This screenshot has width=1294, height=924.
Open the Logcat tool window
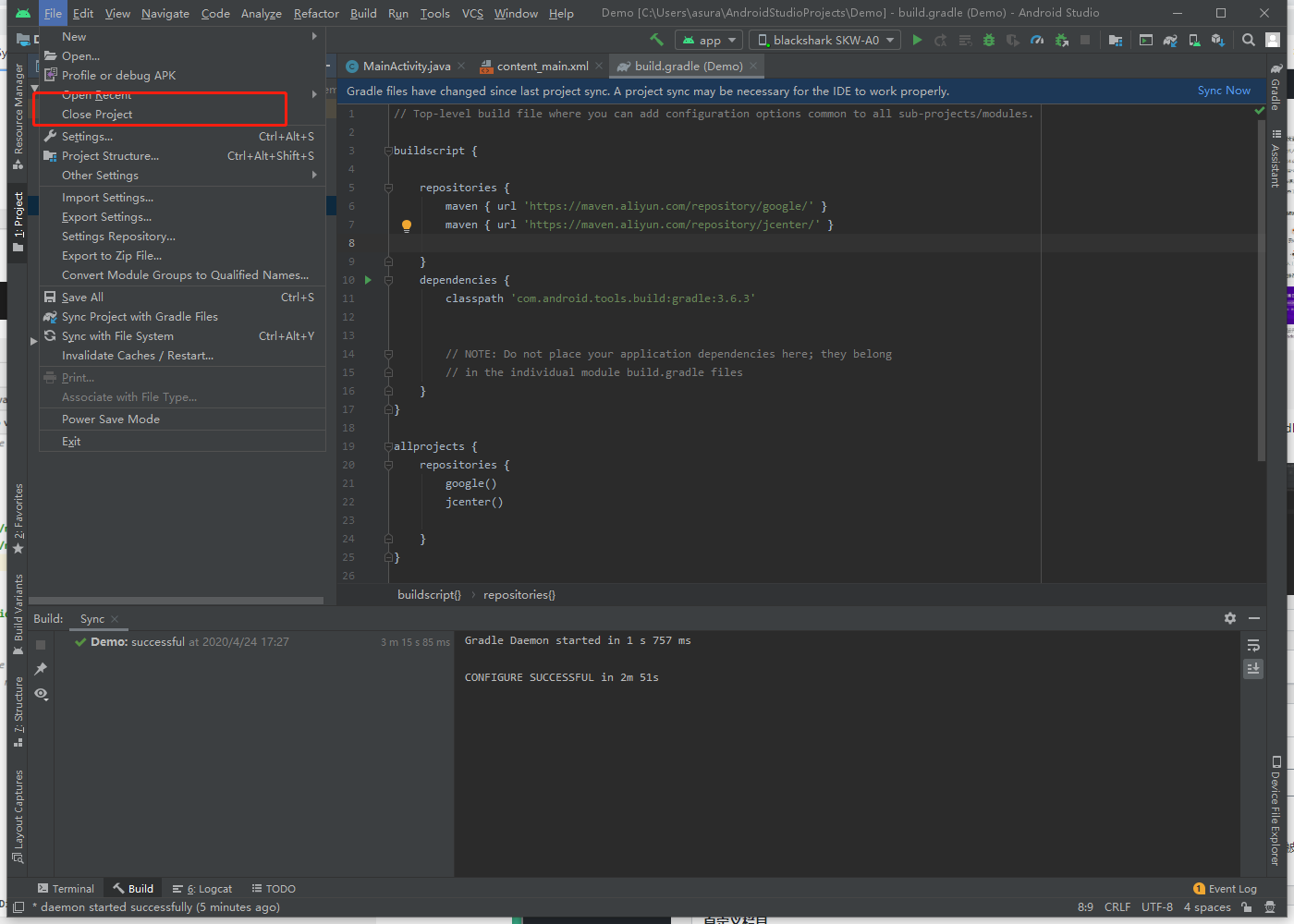203,889
